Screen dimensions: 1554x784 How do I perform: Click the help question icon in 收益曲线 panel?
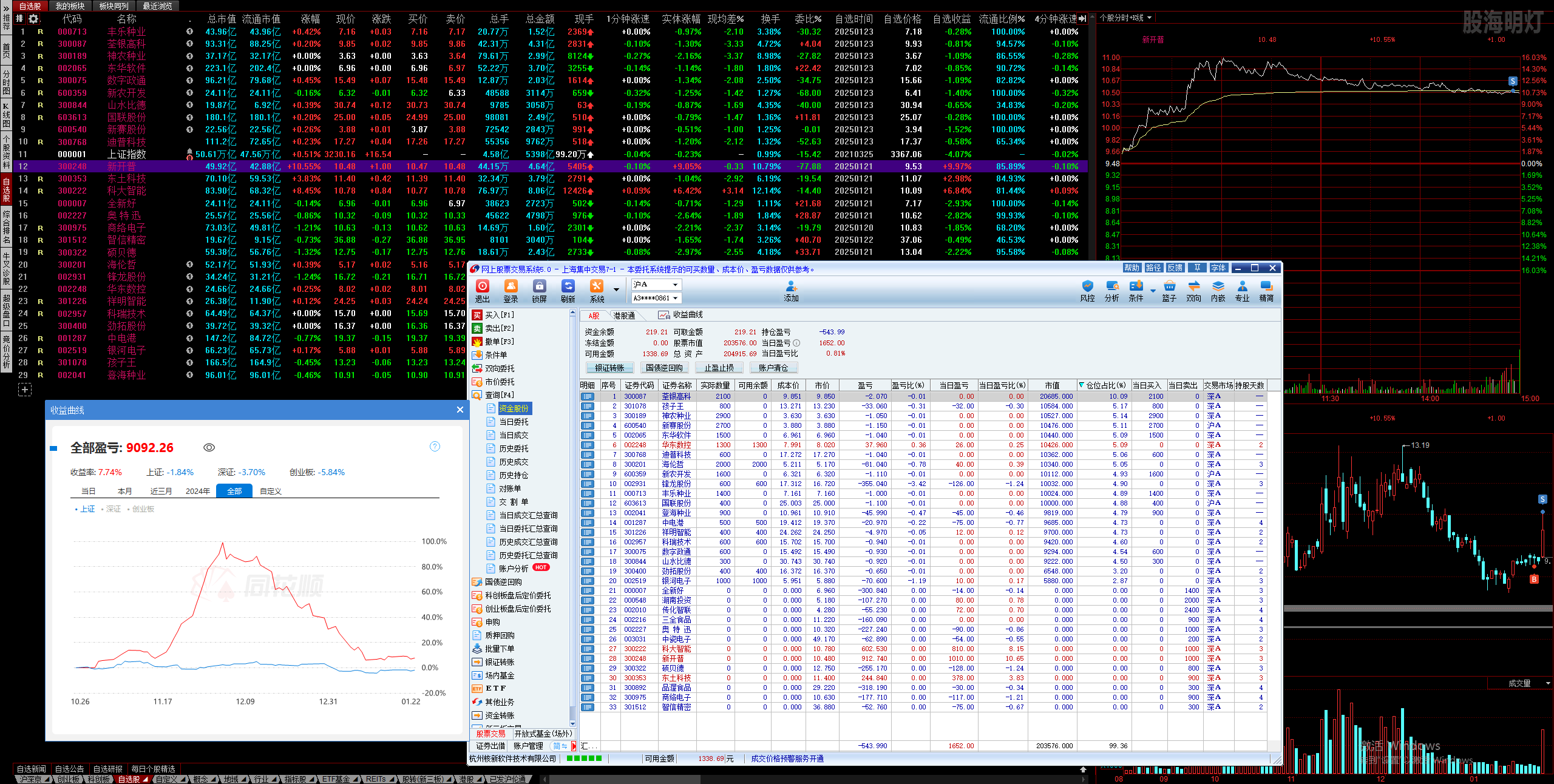435,447
